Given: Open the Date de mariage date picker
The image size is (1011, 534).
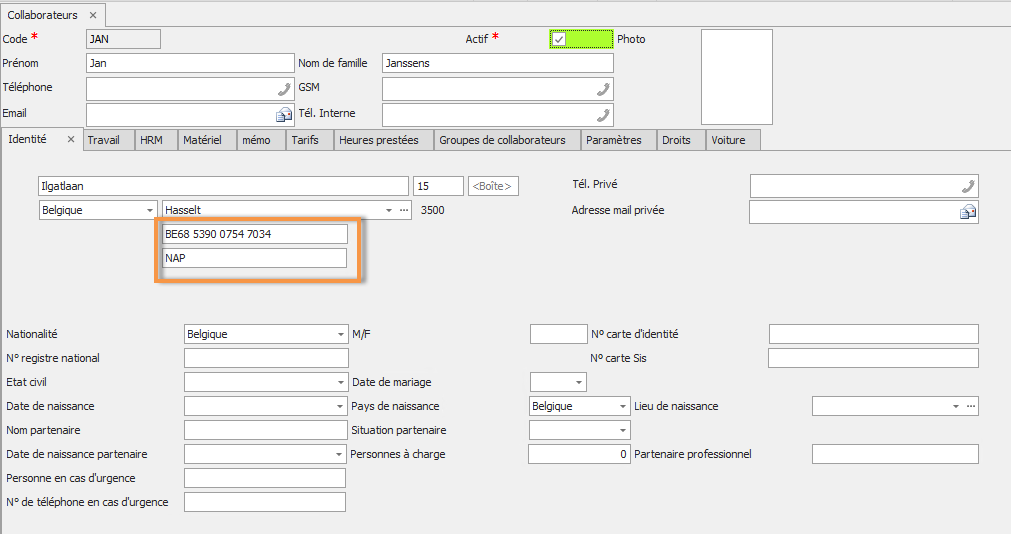Looking at the screenshot, I should point(579,382).
